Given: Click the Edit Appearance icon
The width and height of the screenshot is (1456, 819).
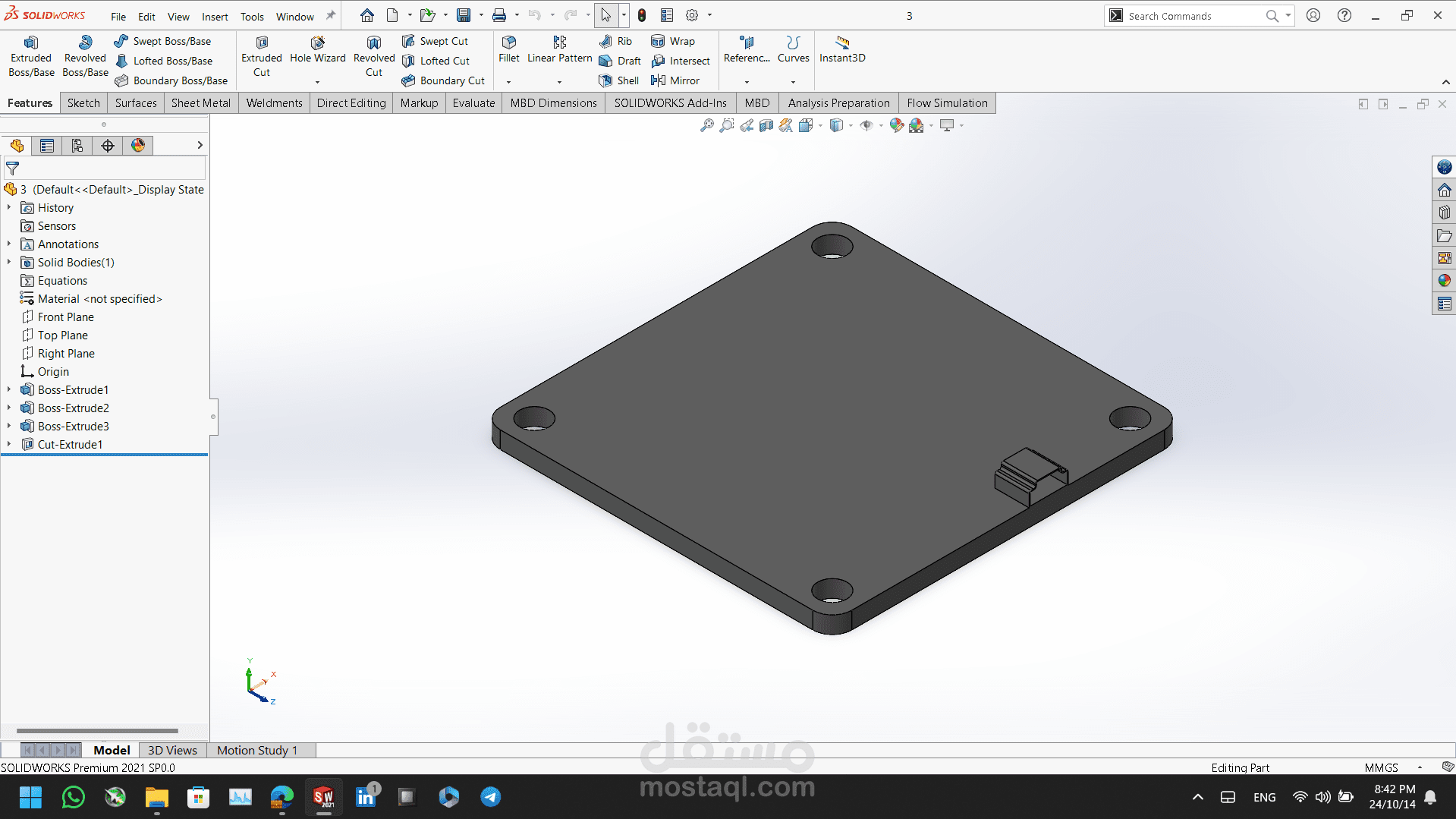Looking at the screenshot, I should tap(897, 126).
